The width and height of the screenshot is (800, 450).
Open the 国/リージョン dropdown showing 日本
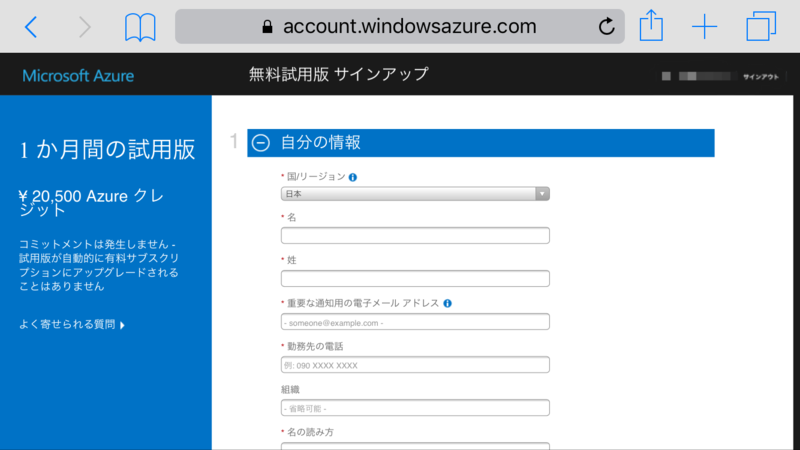(x=415, y=194)
